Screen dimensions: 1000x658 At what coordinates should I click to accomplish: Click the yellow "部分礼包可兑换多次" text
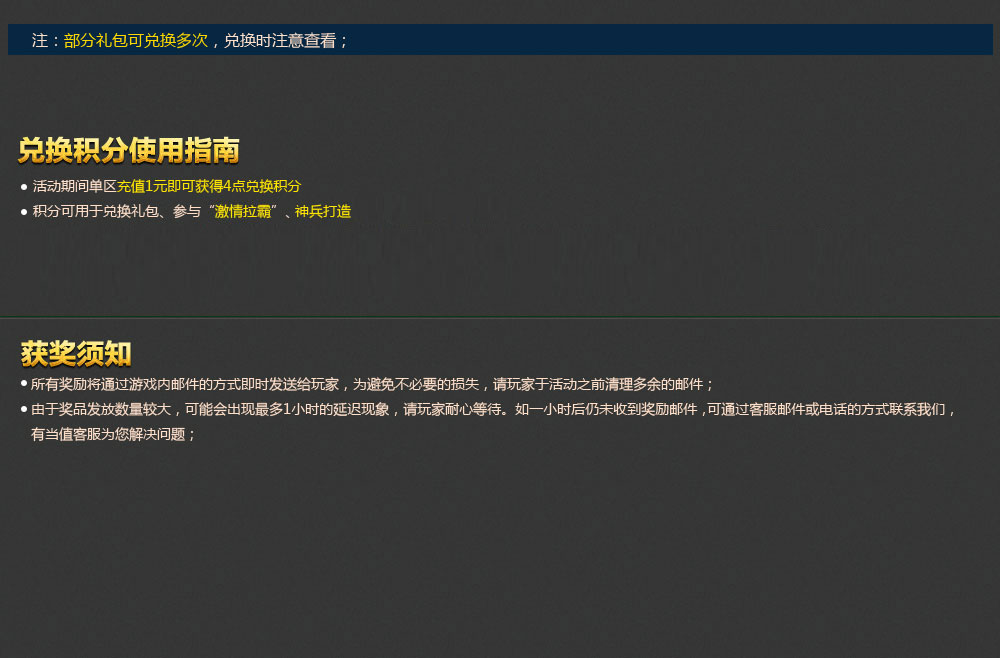coord(136,41)
